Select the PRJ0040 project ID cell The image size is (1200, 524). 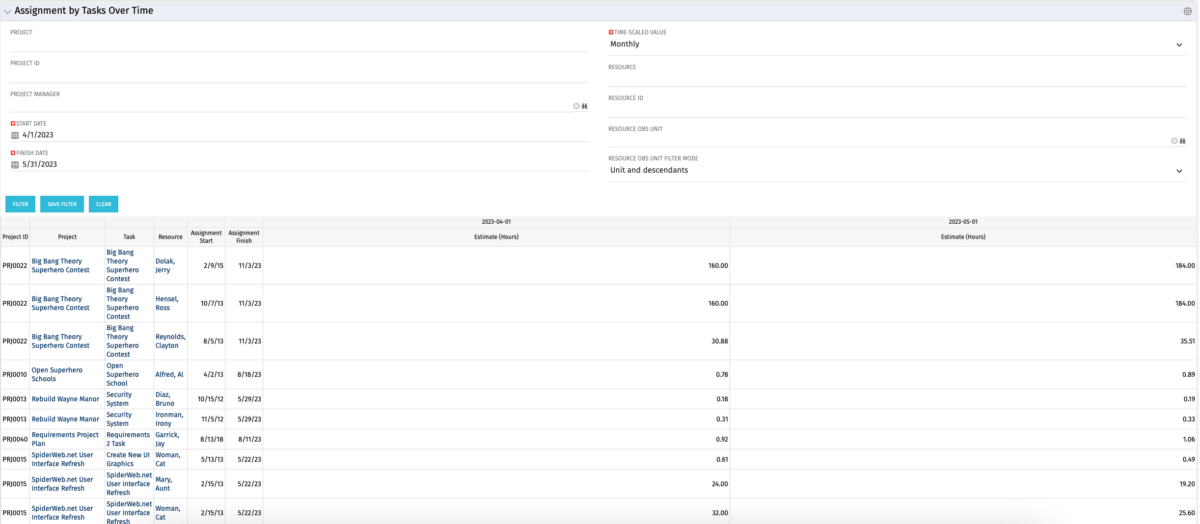(x=15, y=439)
